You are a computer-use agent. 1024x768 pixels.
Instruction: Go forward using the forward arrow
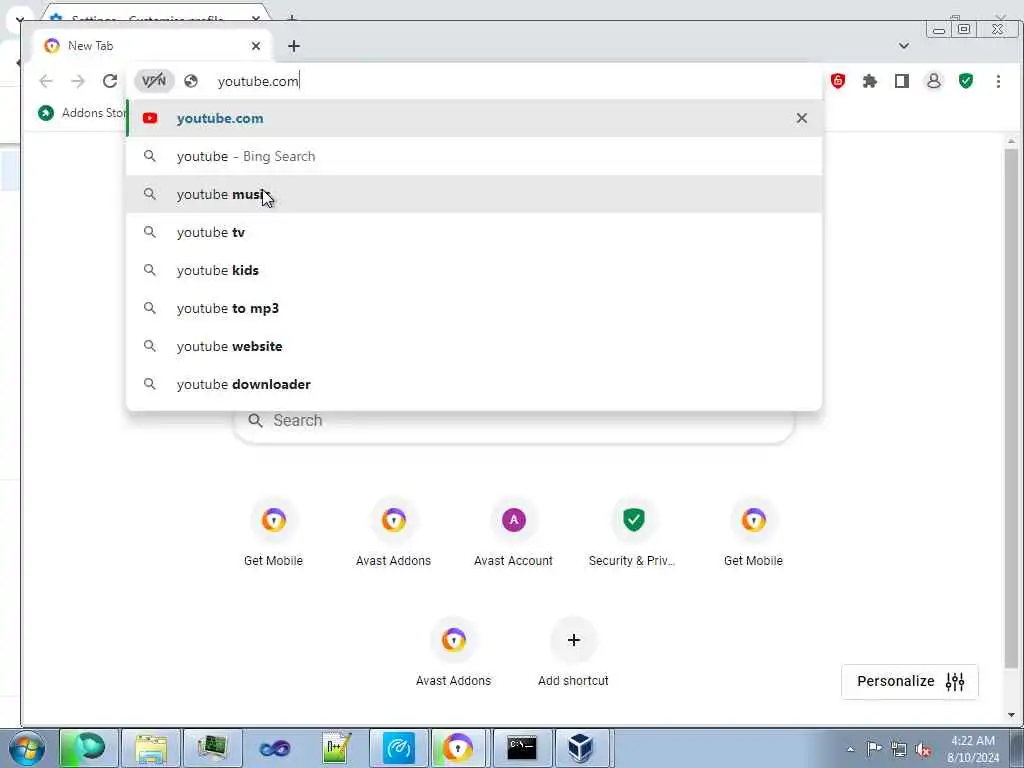tap(78, 81)
